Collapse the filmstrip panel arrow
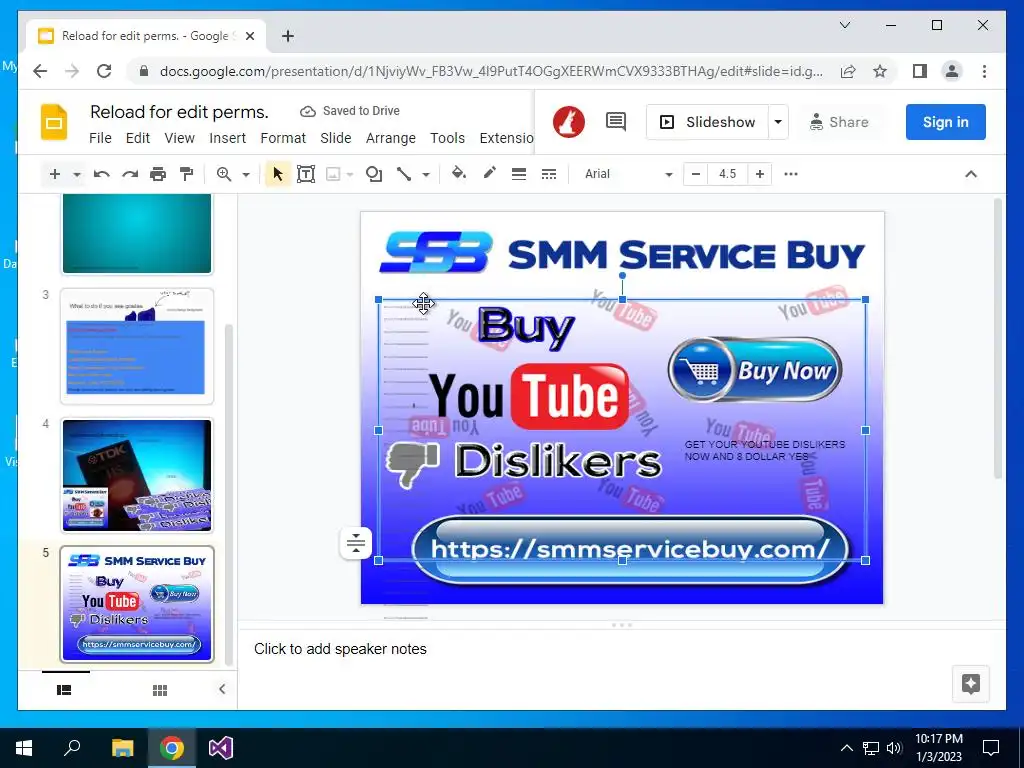1024x768 pixels. pyautogui.click(x=222, y=689)
